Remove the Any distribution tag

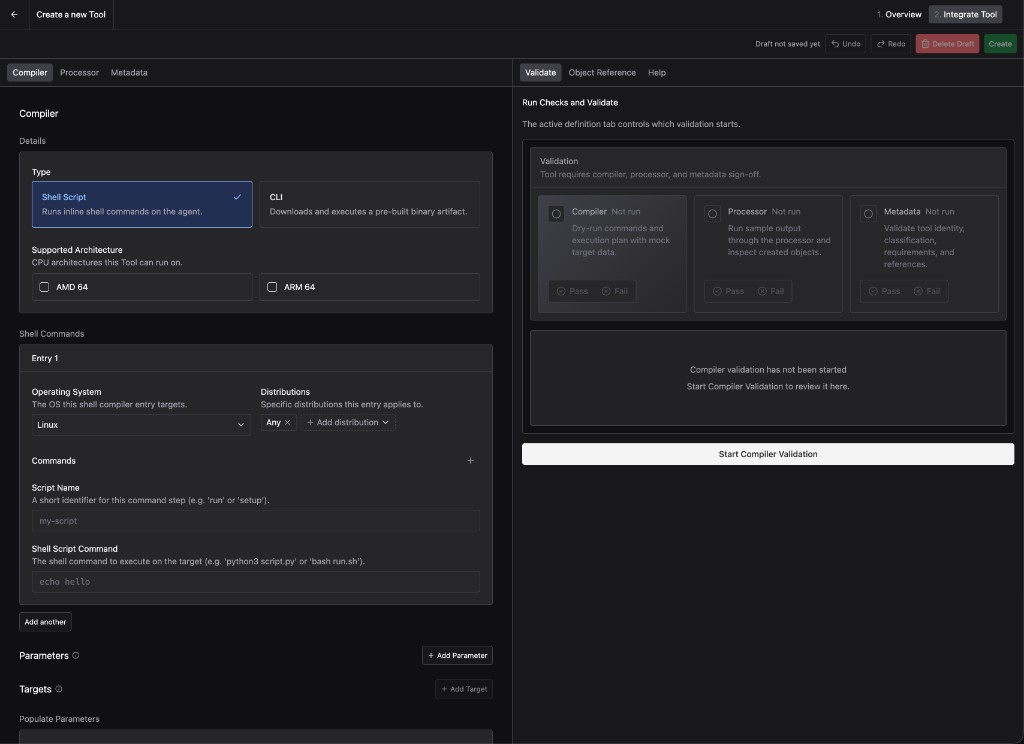point(287,423)
